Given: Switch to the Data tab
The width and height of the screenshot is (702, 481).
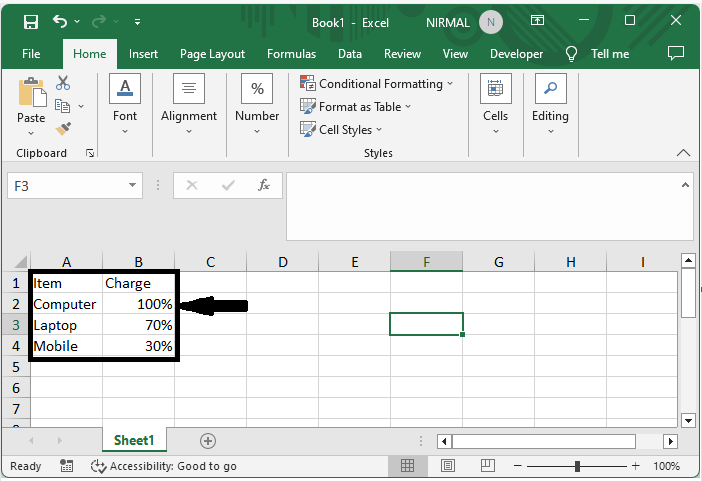Looking at the screenshot, I should pos(350,54).
